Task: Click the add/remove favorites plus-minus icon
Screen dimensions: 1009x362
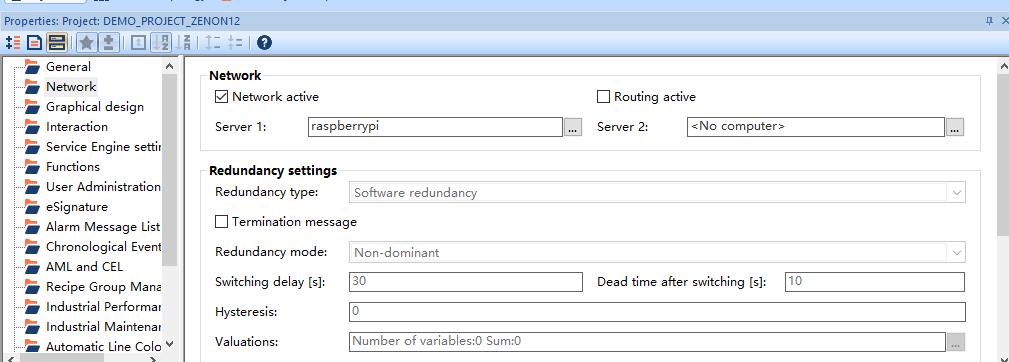Action: pyautogui.click(x=108, y=43)
